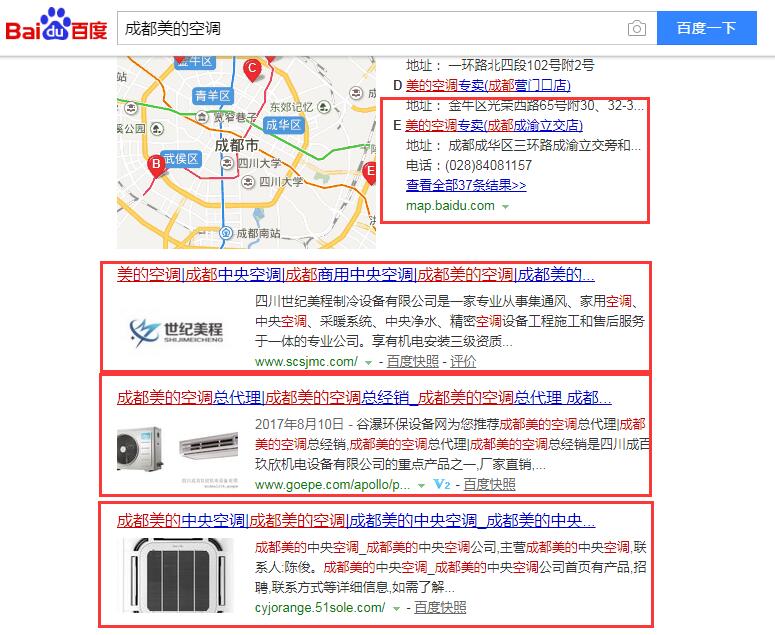Screen dimensions: 775x635
Task: Click V2 credibility badge icon
Action: coord(442,485)
